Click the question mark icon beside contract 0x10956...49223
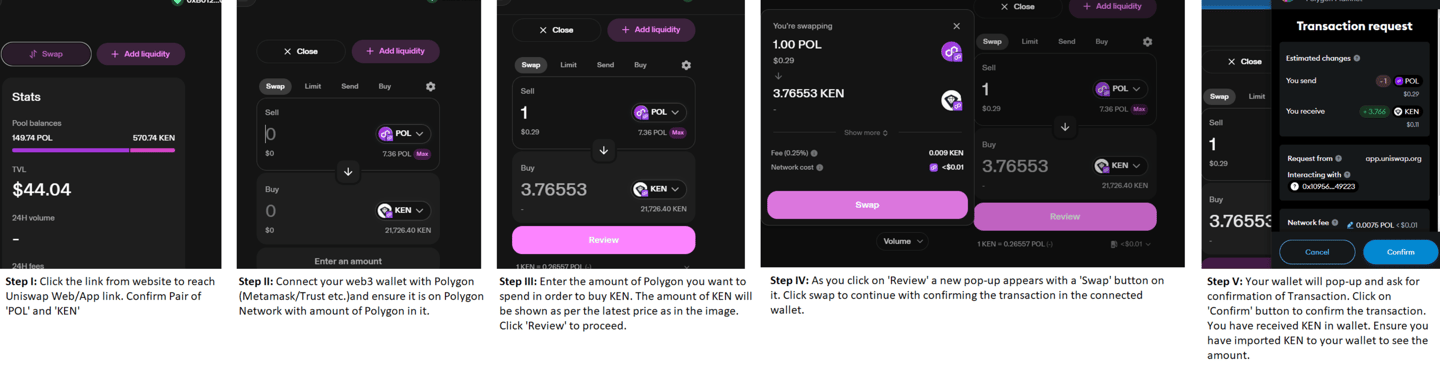The image size is (1440, 377). click(x=1294, y=186)
